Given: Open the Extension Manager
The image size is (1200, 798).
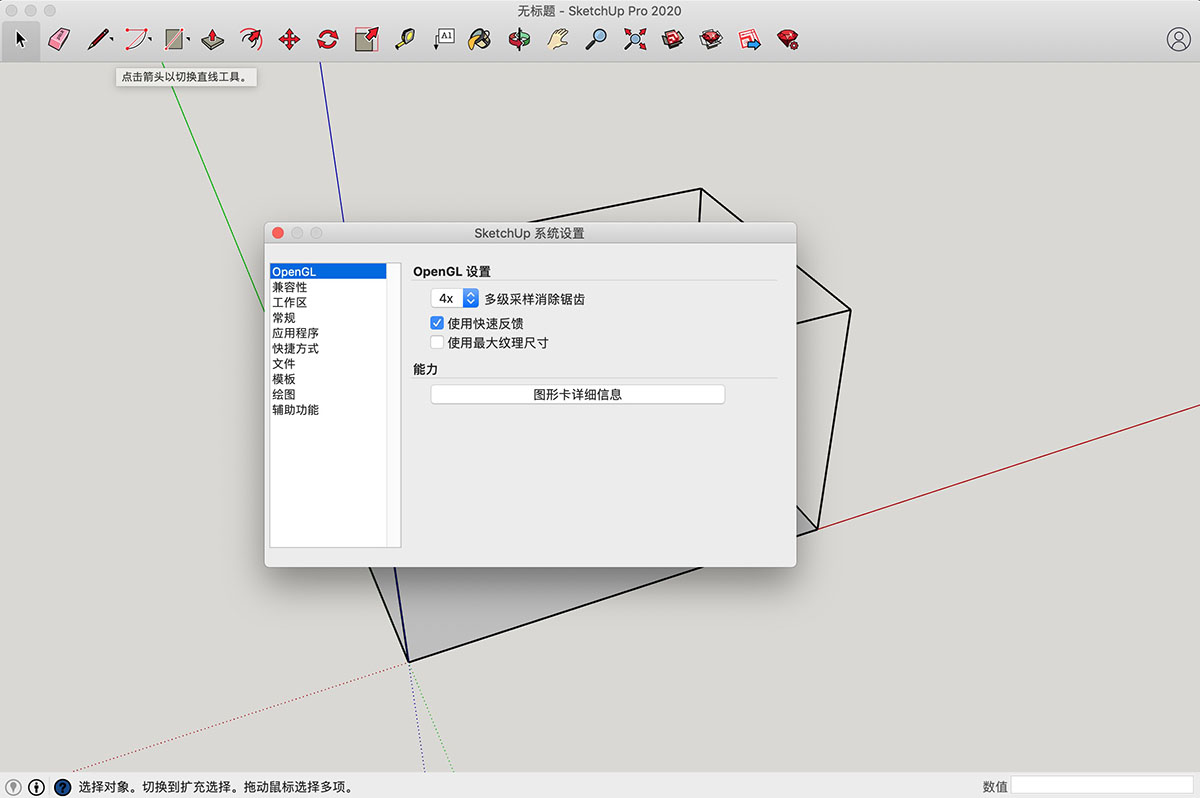Looking at the screenshot, I should click(x=788, y=40).
